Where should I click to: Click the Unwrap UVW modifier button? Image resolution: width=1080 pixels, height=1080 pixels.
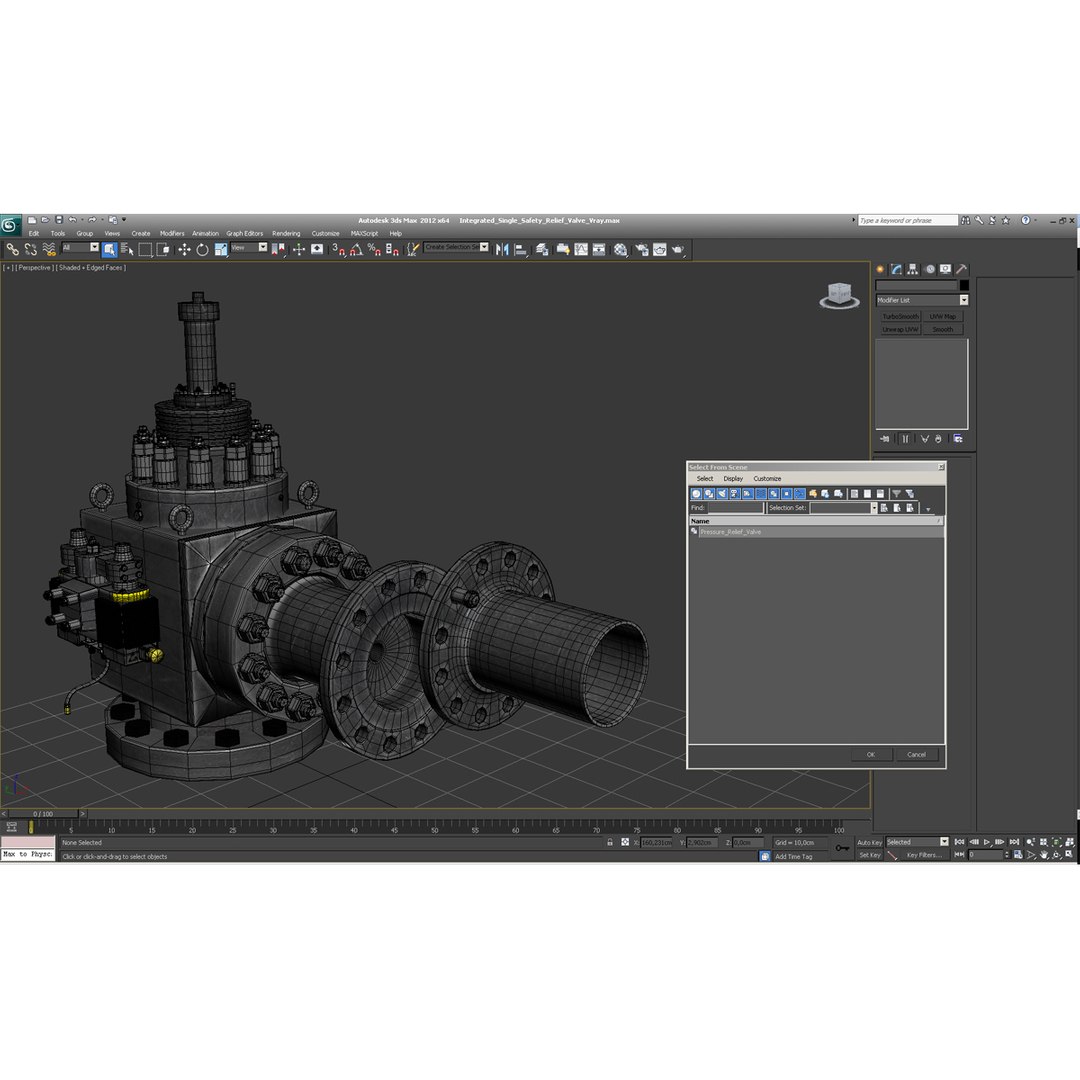900,330
